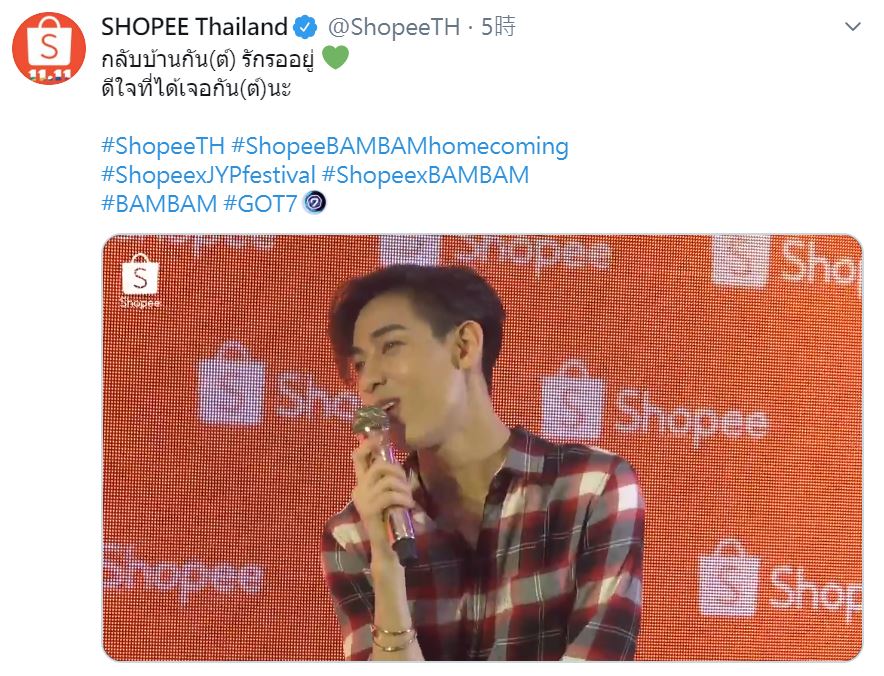This screenshot has width=884, height=676.
Task: Click the 5時 tweet timestamp
Action: click(x=498, y=26)
